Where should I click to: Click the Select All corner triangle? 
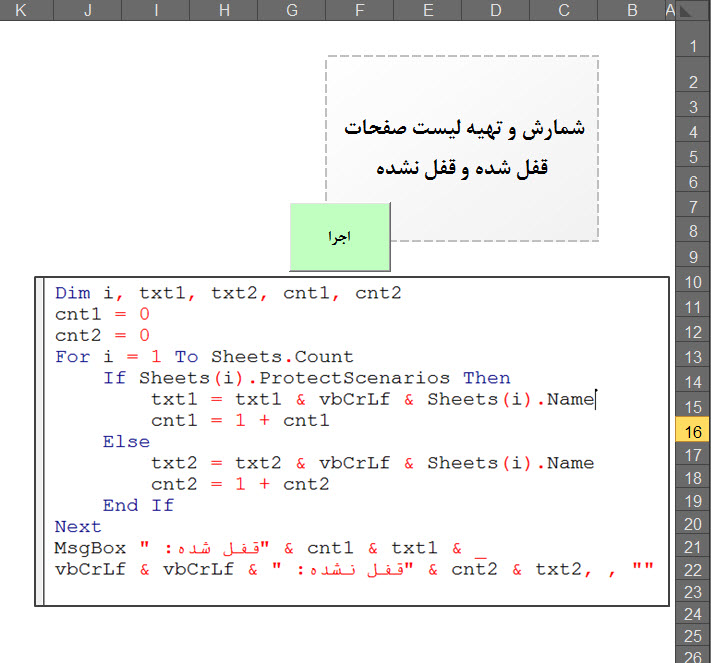coord(692,10)
